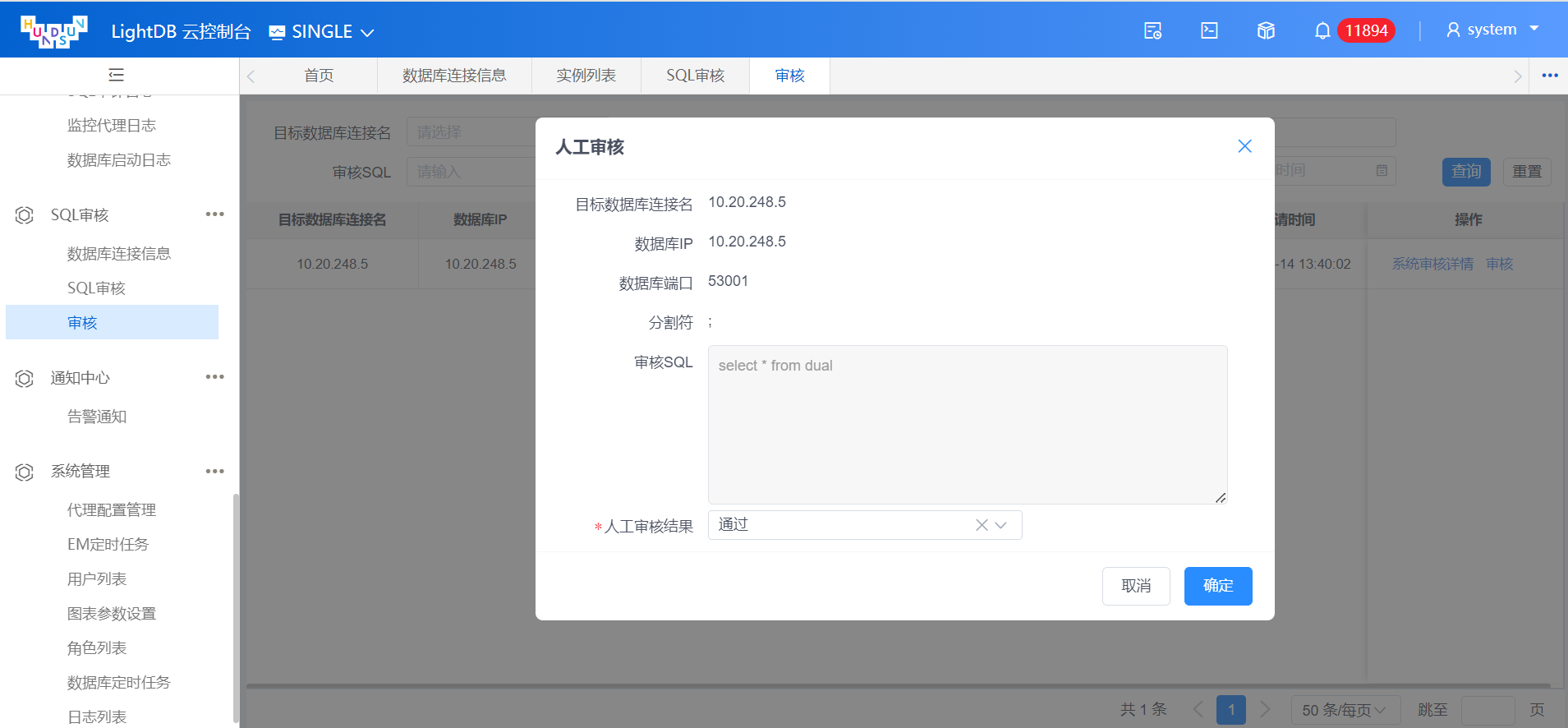Click the sidebar vertical scrollbar
Image resolution: width=1568 pixels, height=728 pixels.
click(236, 608)
